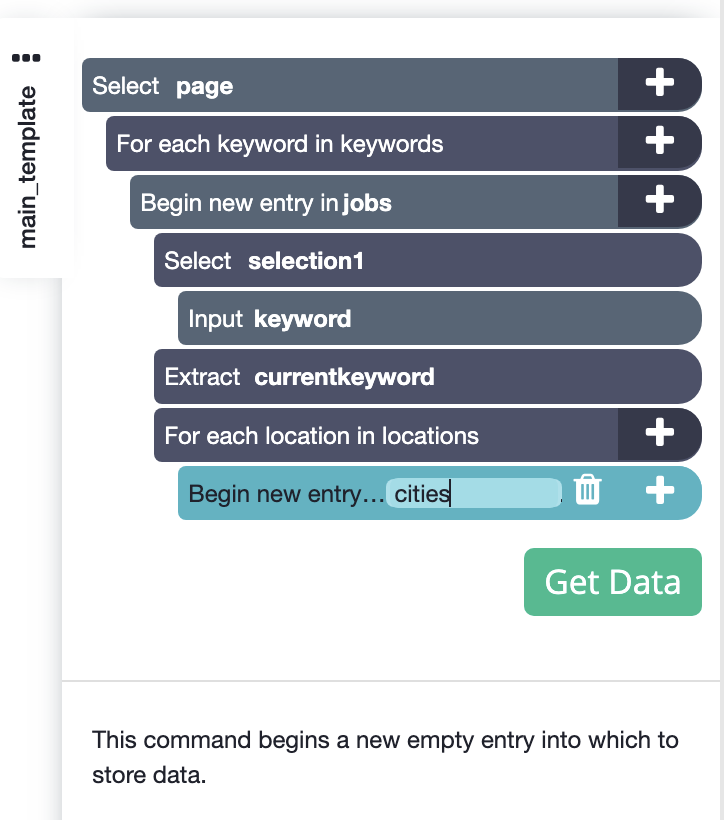
Task: Select 'For each keyword in keywords' command
Action: click(361, 143)
